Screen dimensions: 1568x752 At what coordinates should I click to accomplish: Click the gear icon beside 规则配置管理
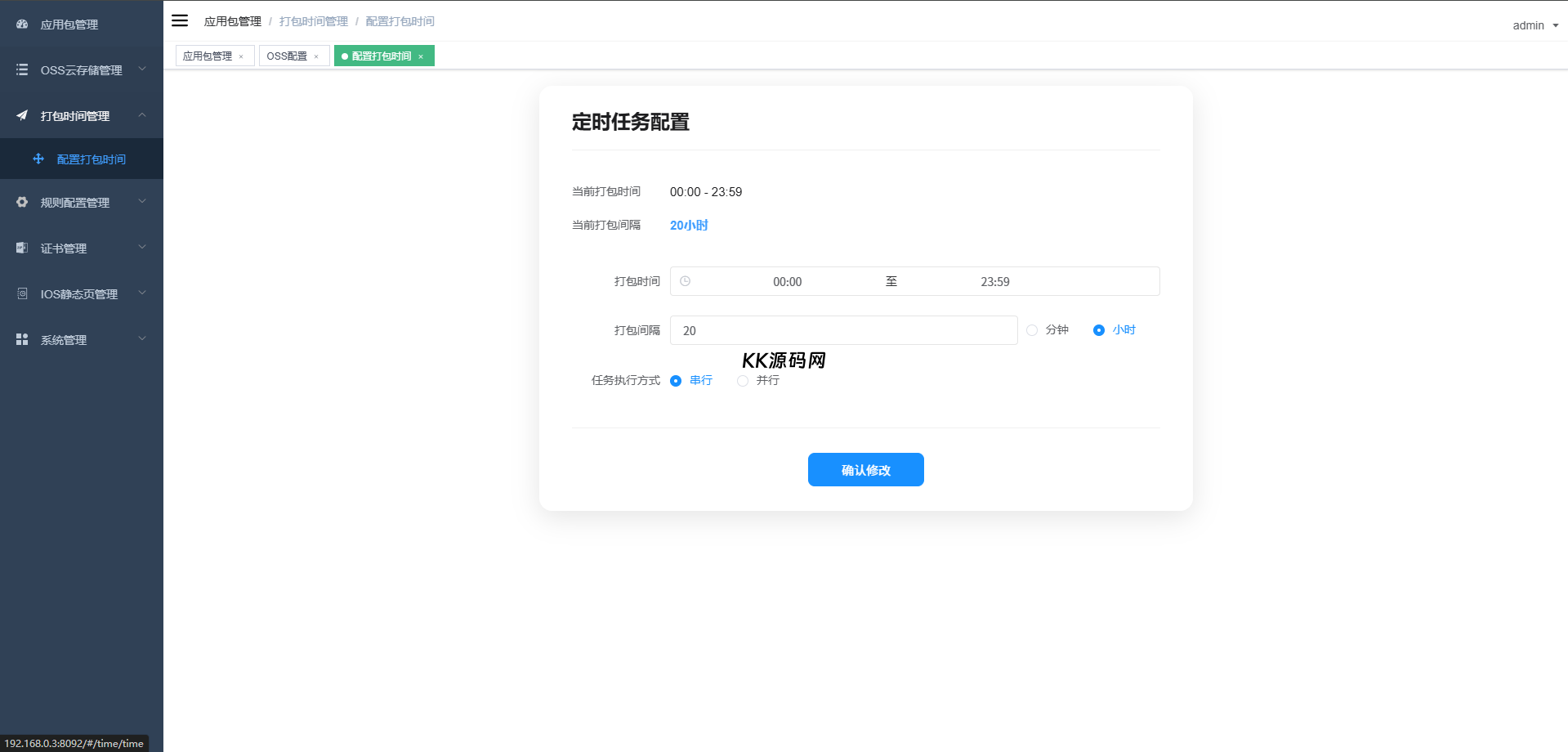click(x=22, y=203)
